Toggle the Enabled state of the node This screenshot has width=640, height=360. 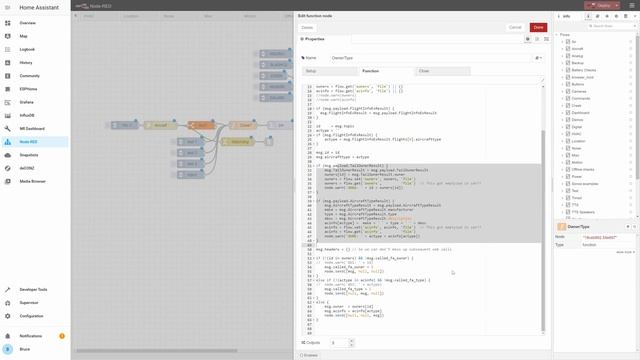click(309, 356)
